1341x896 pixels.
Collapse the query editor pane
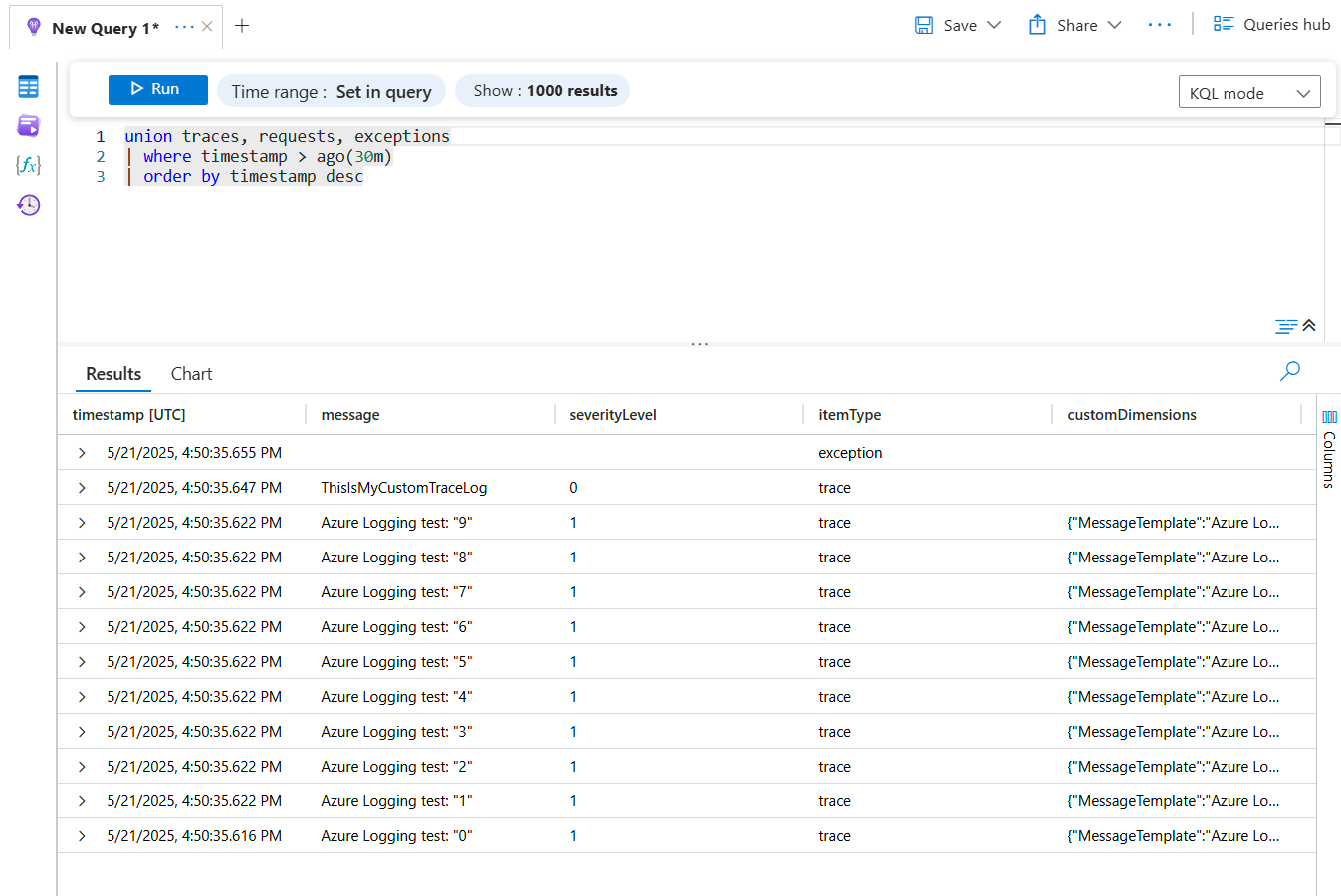pyautogui.click(x=1309, y=325)
